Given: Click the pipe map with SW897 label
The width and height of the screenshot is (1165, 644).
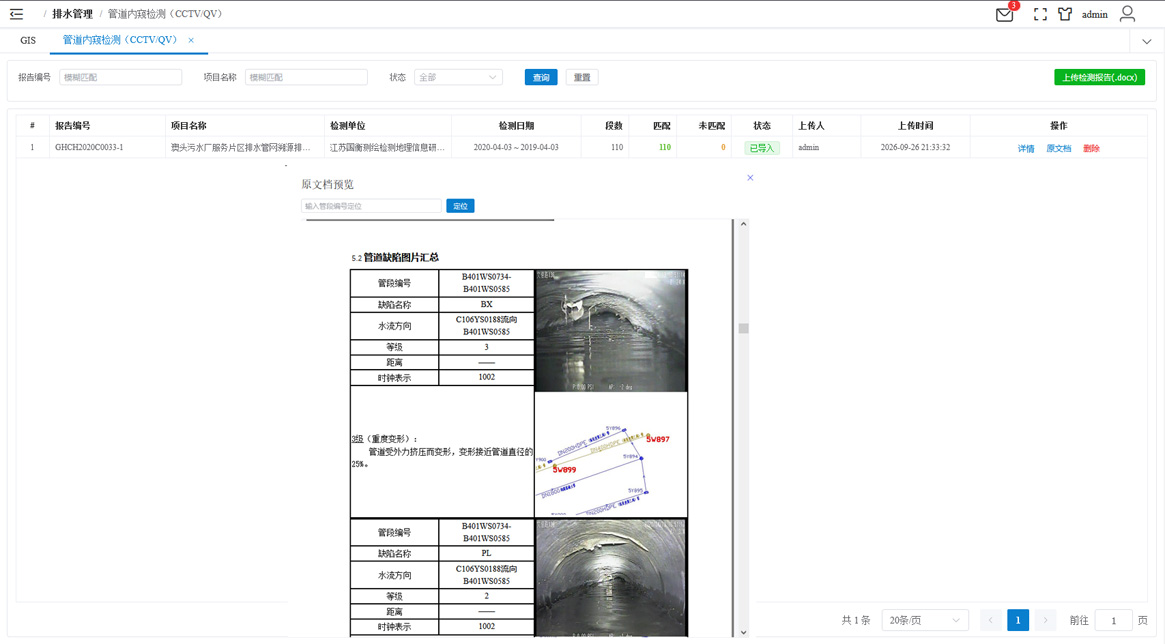Looking at the screenshot, I should coord(611,455).
